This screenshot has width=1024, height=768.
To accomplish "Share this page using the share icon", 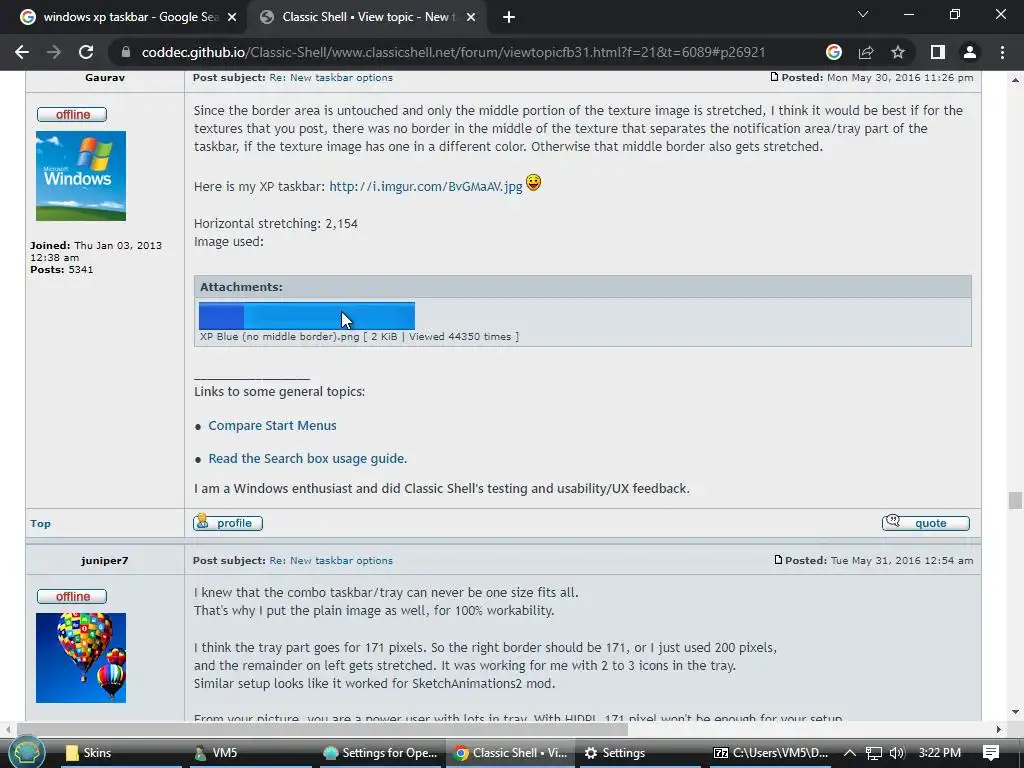I will [x=866, y=52].
